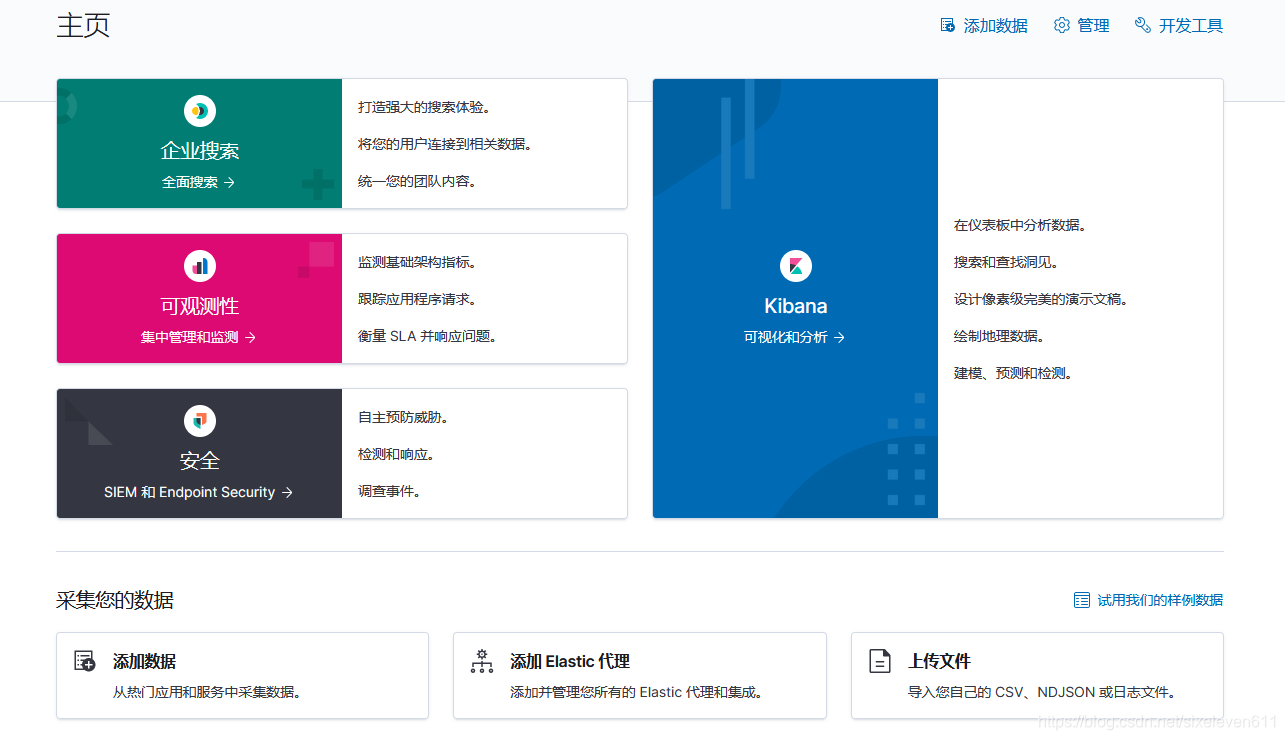Follow the 集中管理和监测 link
1285x740 pixels.
coord(198,338)
